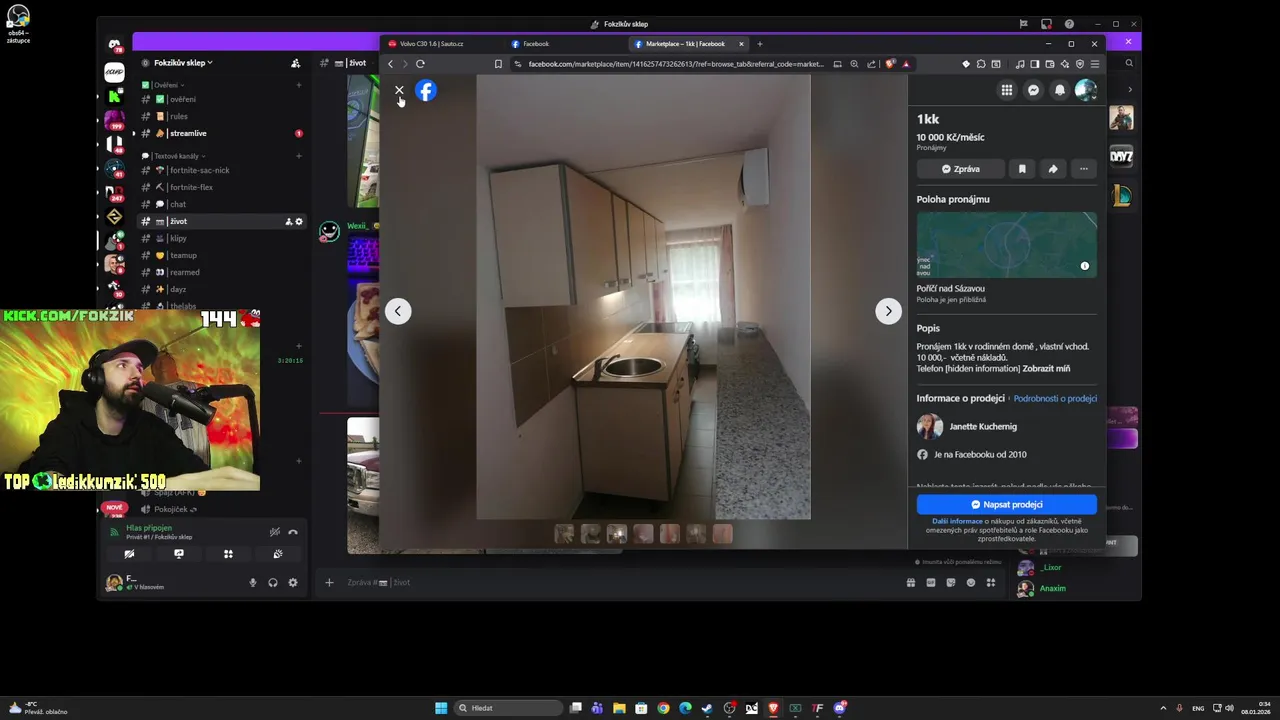Open the browser zoom magnifier icon
The width and height of the screenshot is (1280, 720).
(x=854, y=64)
